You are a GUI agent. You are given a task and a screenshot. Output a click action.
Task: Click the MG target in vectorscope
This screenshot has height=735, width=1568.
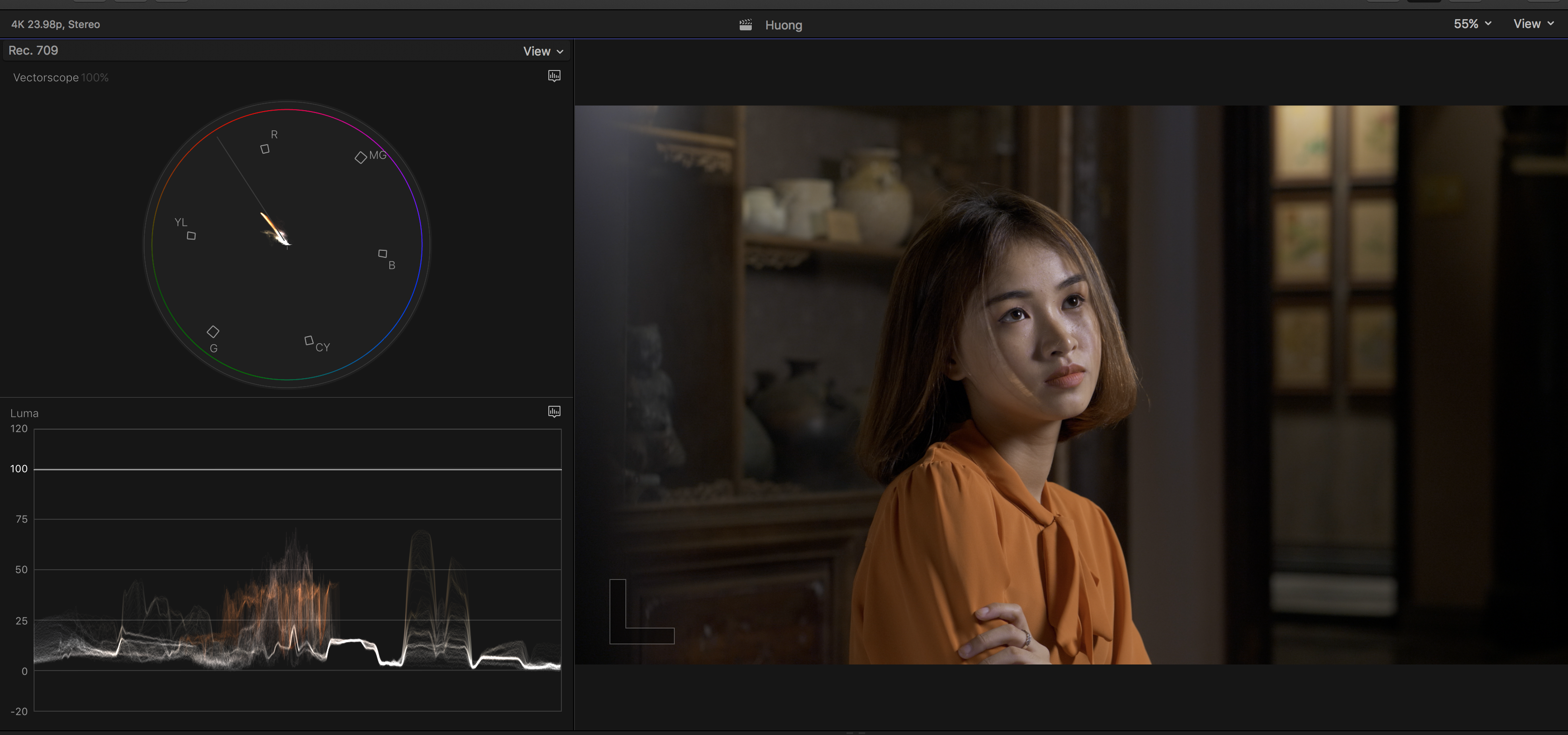[360, 158]
